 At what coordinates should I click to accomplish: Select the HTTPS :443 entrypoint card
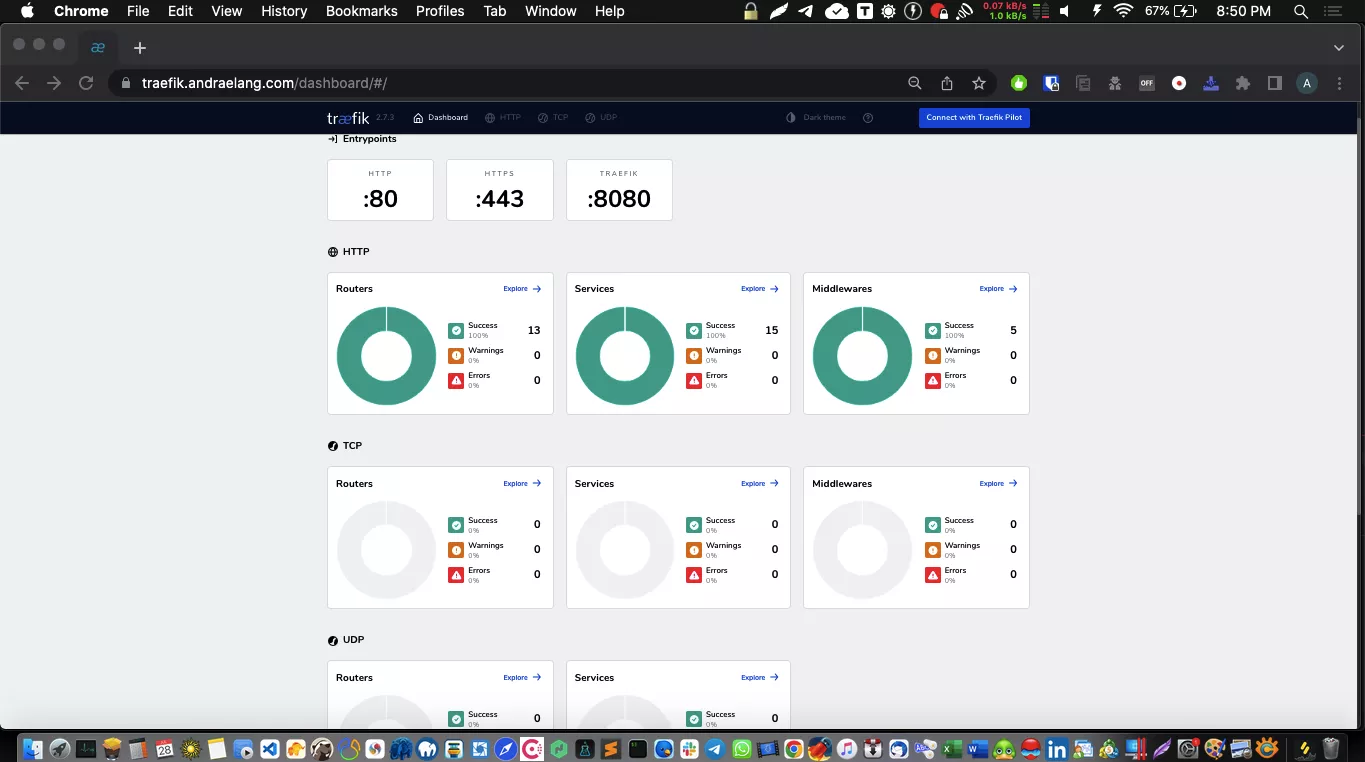click(x=500, y=190)
